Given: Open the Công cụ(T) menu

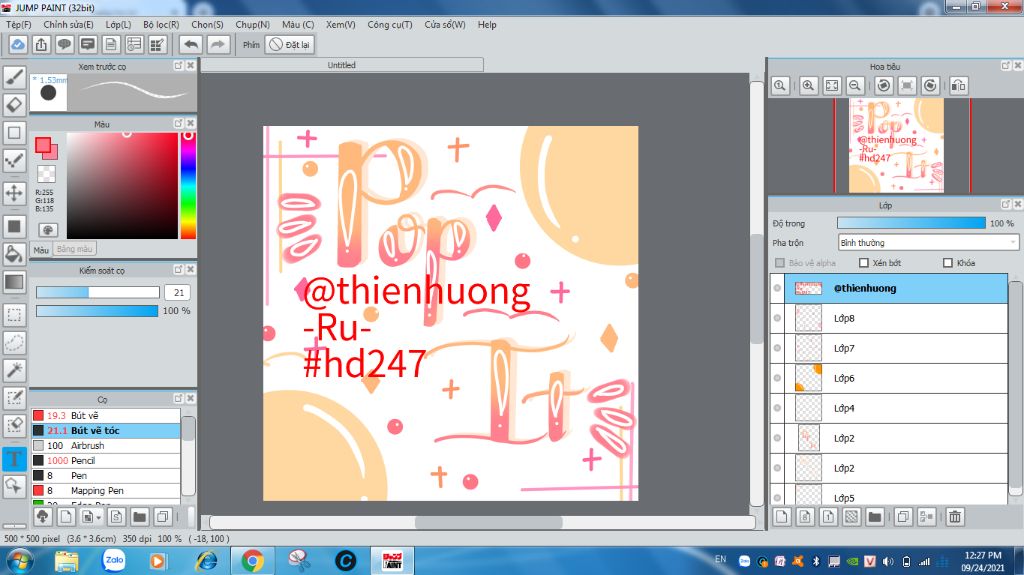Looking at the screenshot, I should pyautogui.click(x=389, y=24).
